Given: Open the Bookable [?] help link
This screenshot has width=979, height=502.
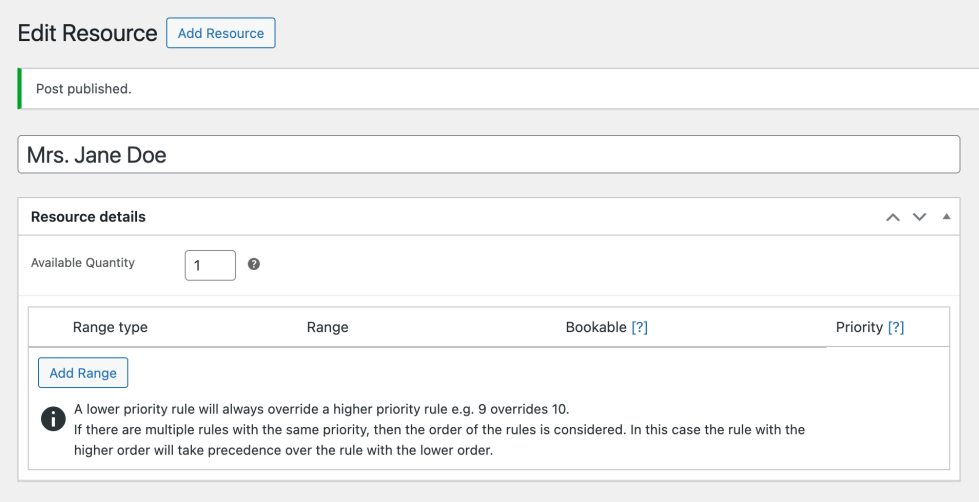Looking at the screenshot, I should pos(639,327).
